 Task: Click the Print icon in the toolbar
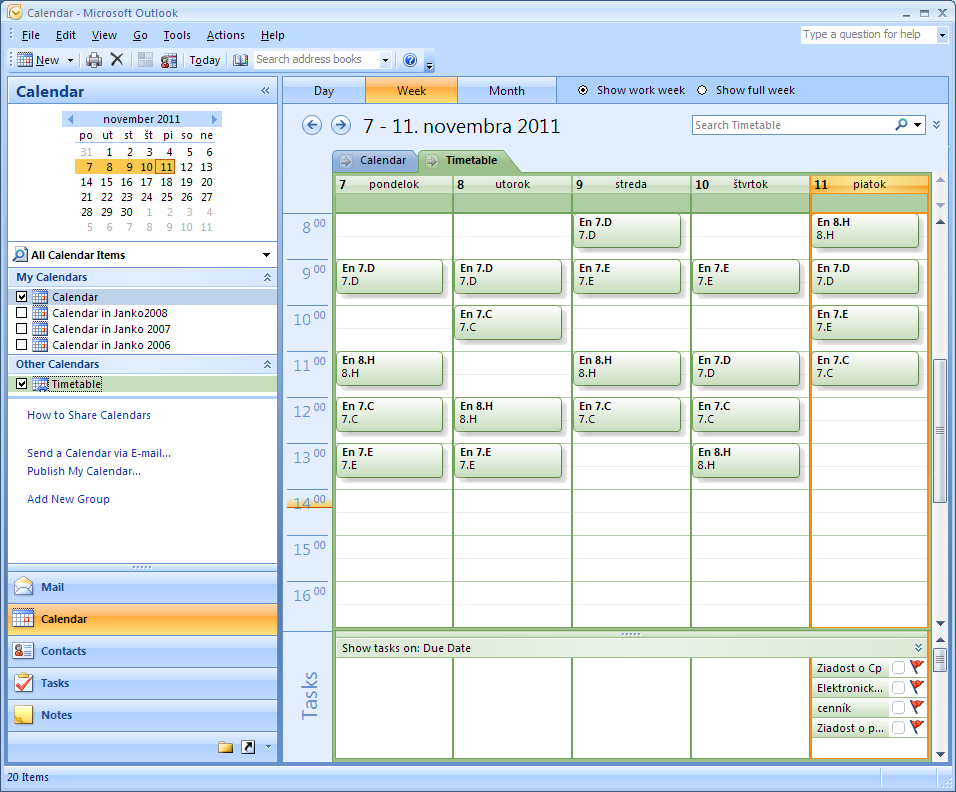94,60
